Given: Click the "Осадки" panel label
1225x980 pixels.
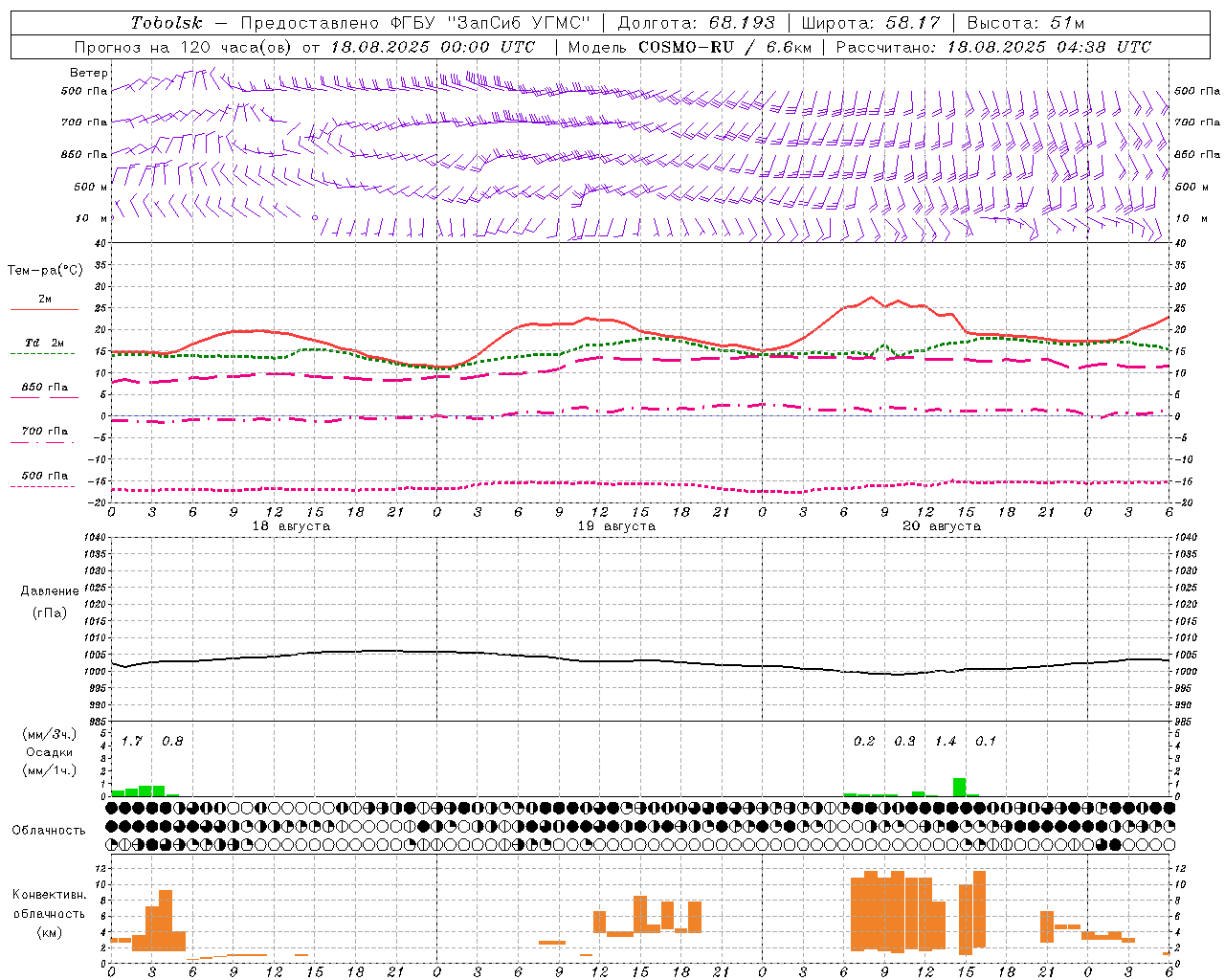Looking at the screenshot, I should [x=50, y=752].
